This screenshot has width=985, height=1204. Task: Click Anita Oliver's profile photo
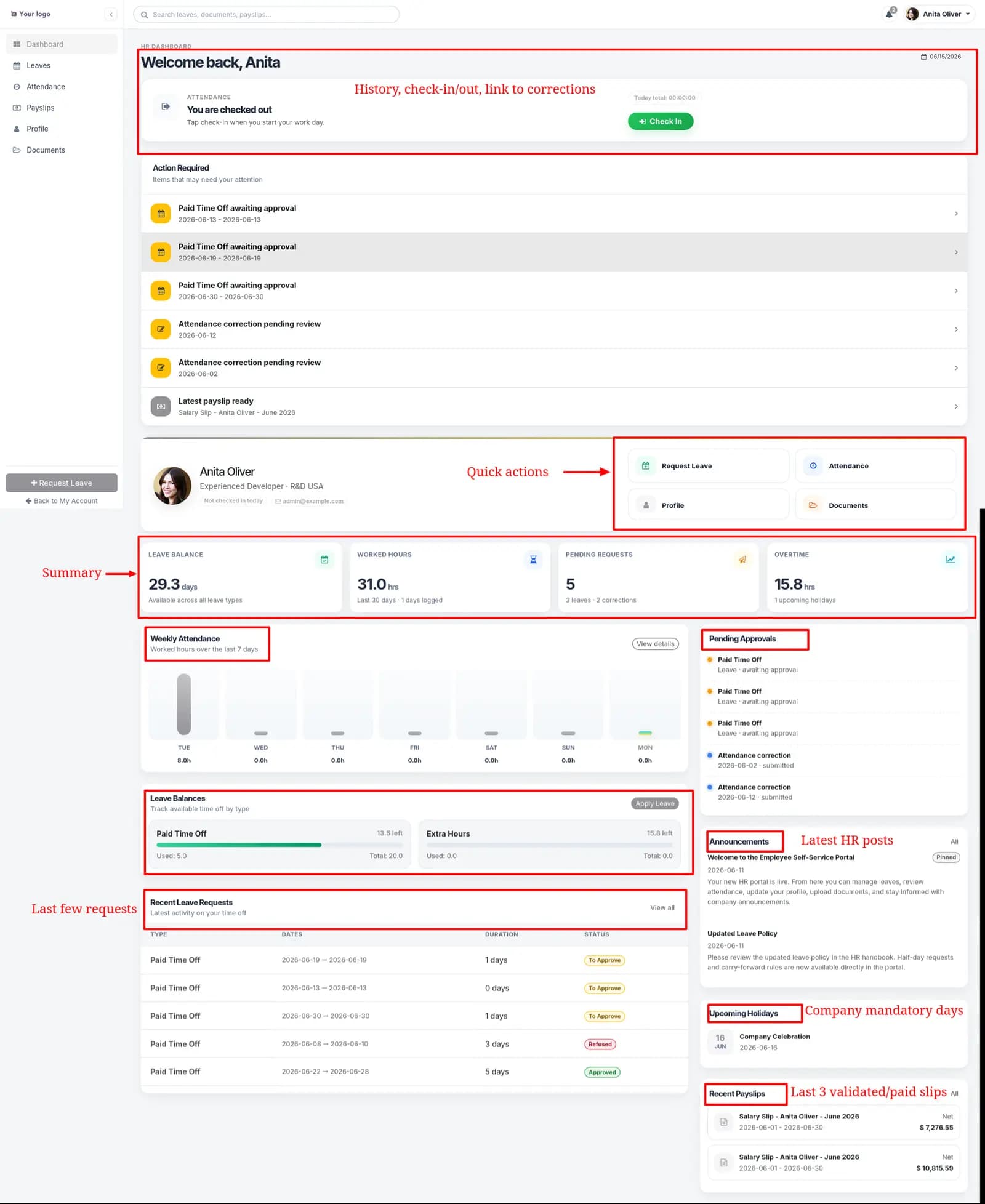point(172,486)
